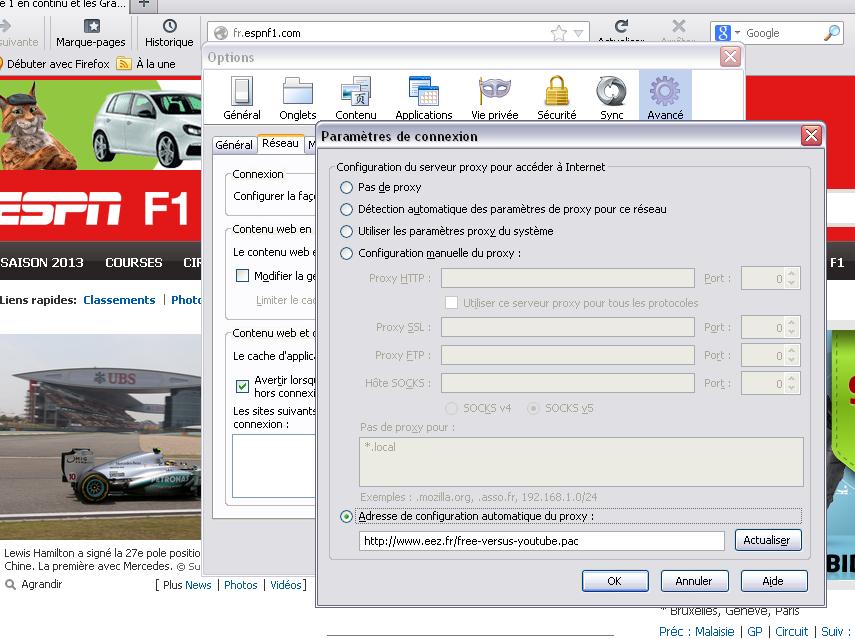Image resolution: width=855 pixels, height=639 pixels.
Task: Click the ESPN F1 logo
Action: coord(94,208)
